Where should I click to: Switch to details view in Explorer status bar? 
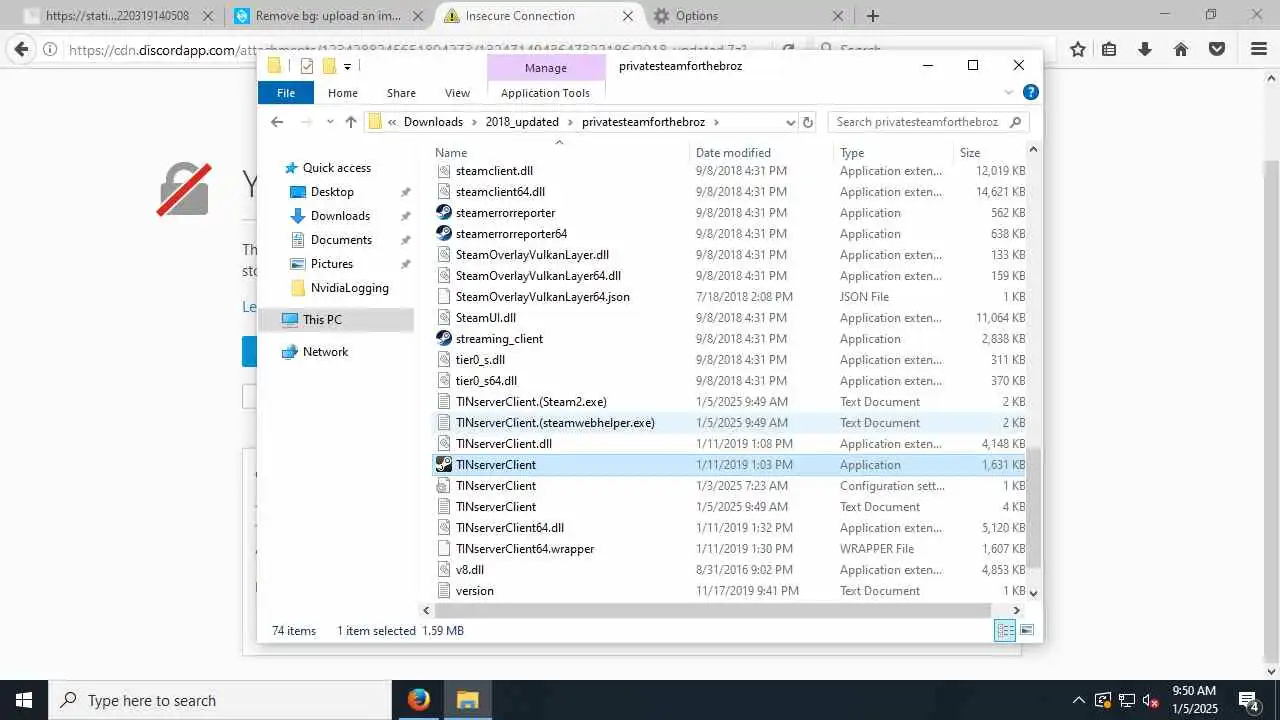pyautogui.click(x=1005, y=630)
